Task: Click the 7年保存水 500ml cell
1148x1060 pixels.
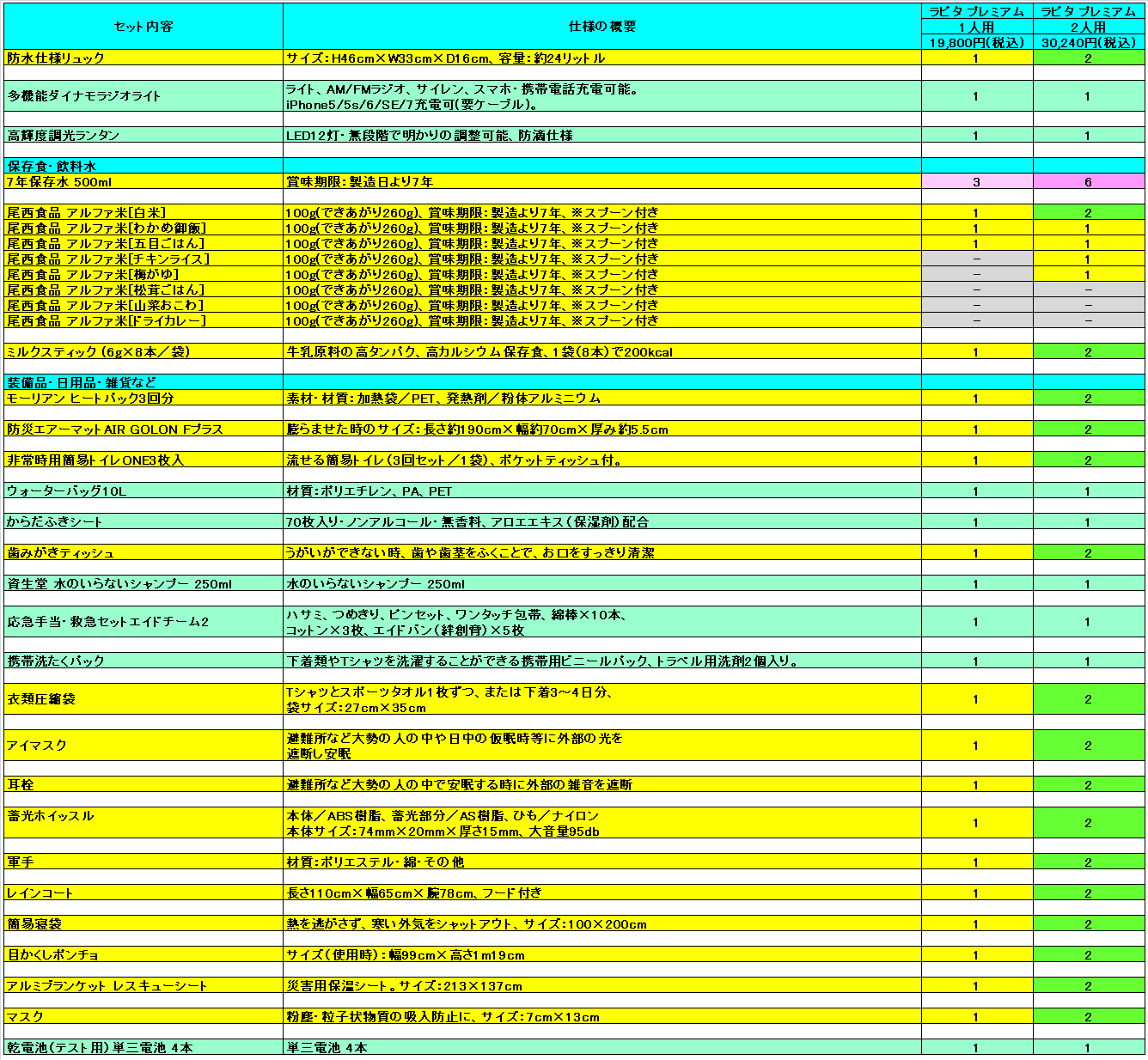Action: pyautogui.click(x=143, y=182)
